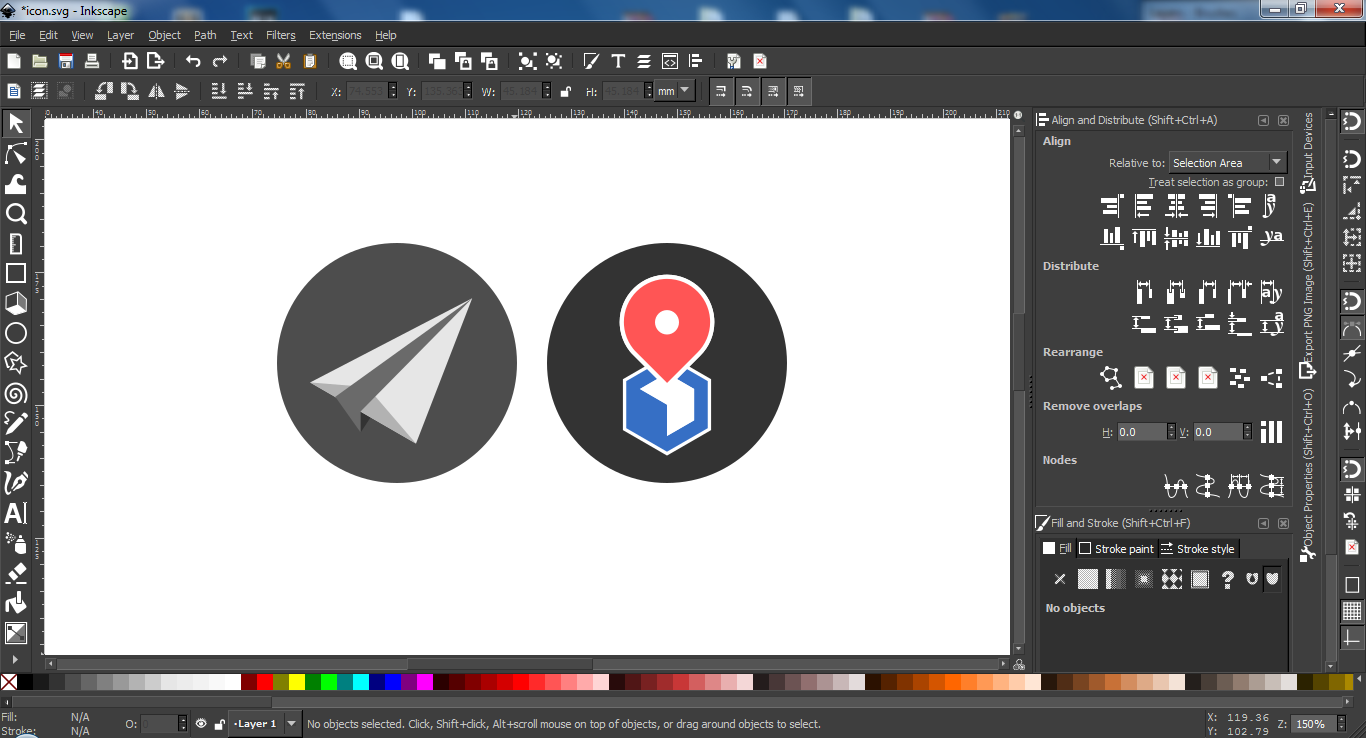Select the Node editing tool
1366x738 pixels.
[x=15, y=153]
